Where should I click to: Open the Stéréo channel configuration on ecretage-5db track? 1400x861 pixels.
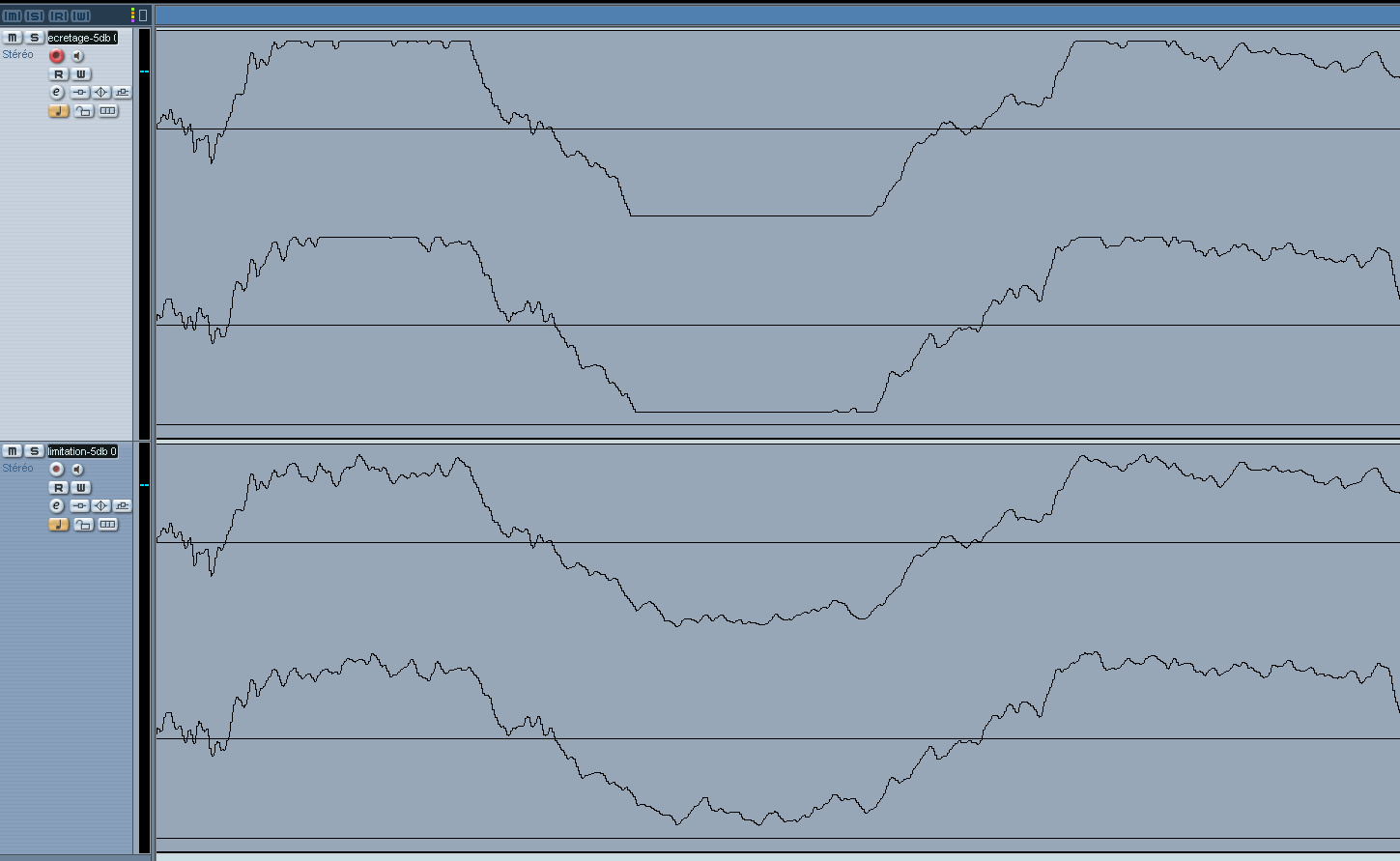(x=17, y=55)
